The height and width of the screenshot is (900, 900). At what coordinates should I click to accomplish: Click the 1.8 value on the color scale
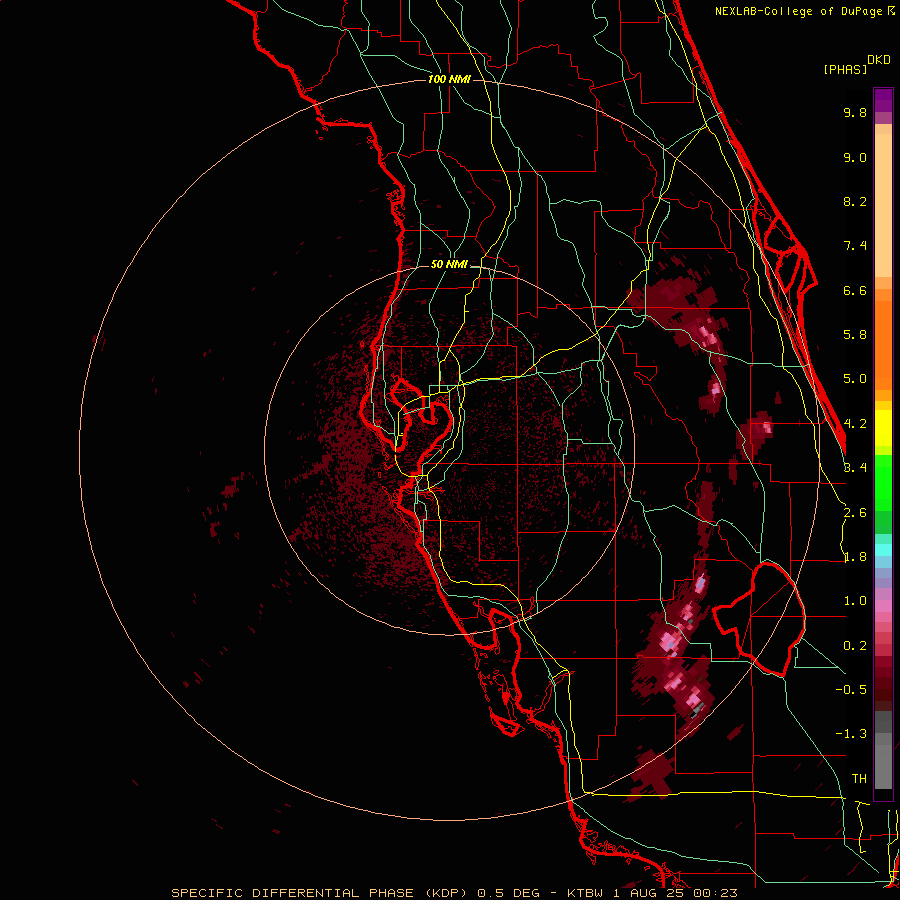855,557
